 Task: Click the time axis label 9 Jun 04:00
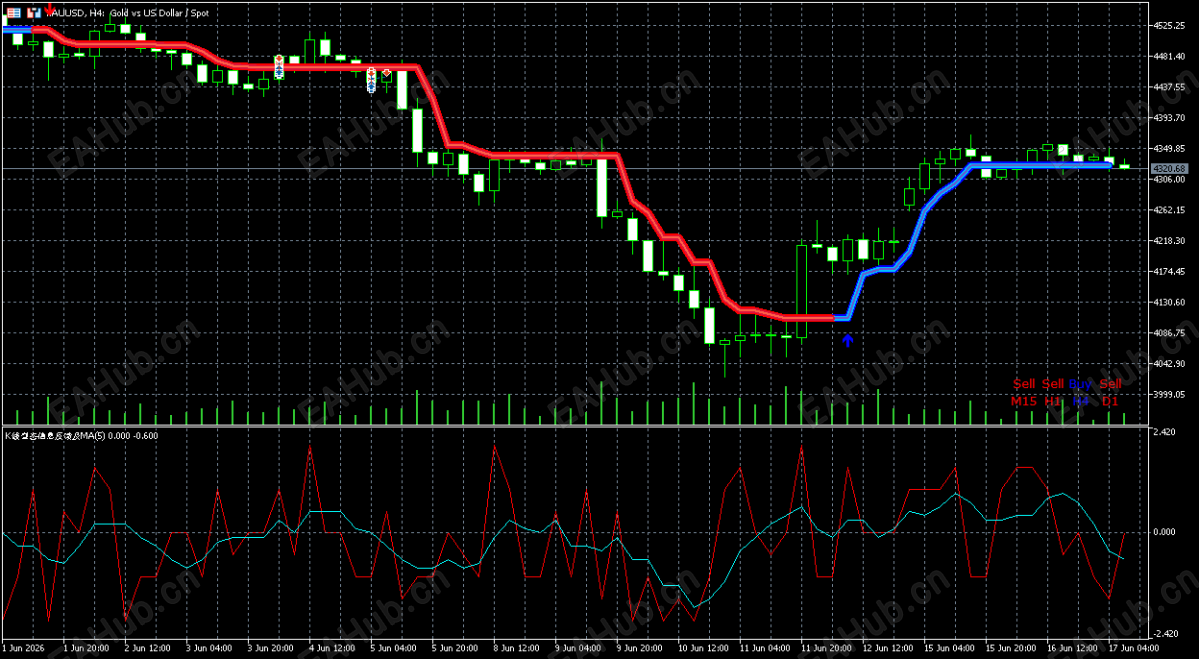tap(580, 648)
